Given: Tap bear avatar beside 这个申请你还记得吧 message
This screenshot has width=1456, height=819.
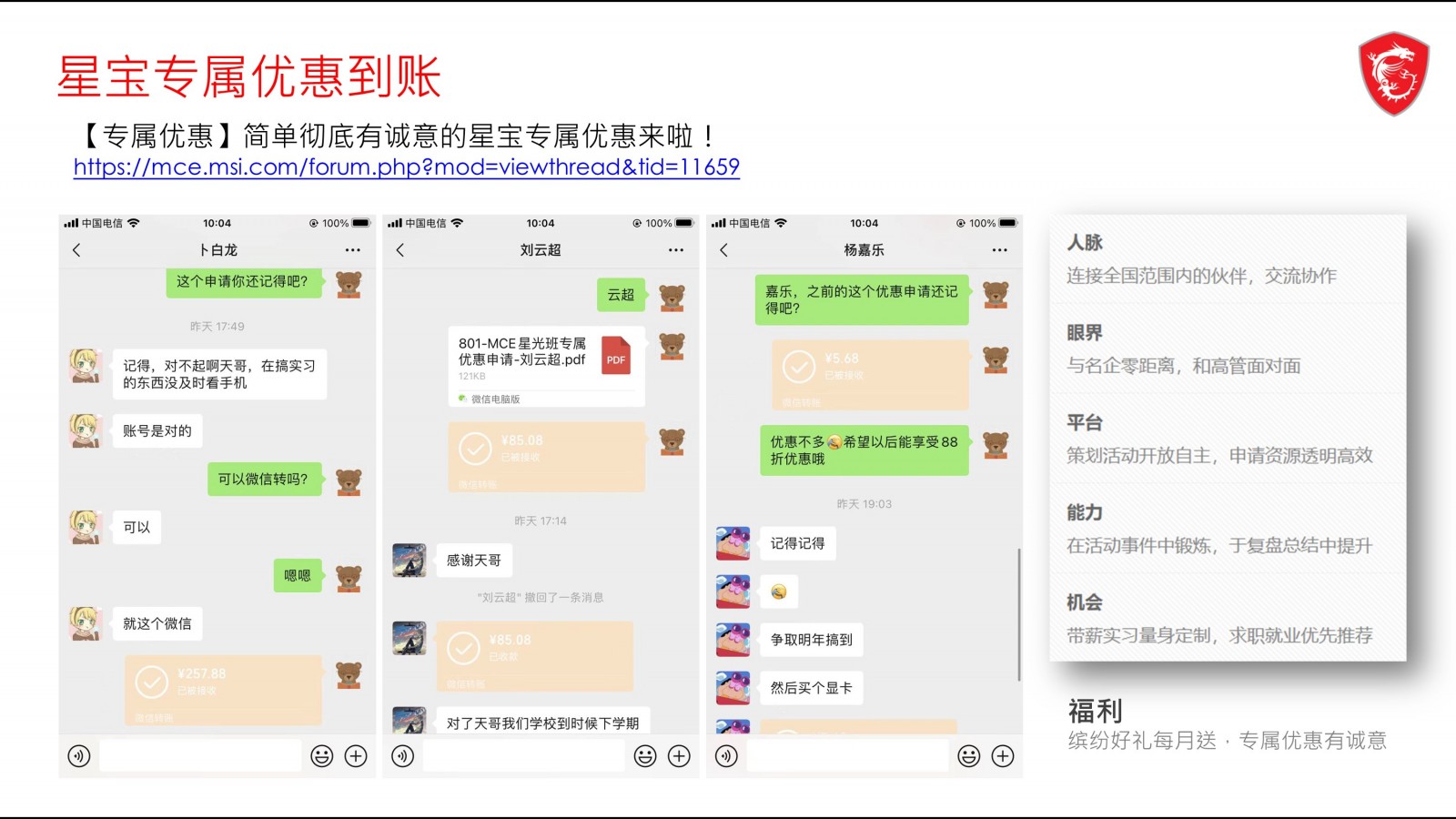Looking at the screenshot, I should pyautogui.click(x=349, y=285).
